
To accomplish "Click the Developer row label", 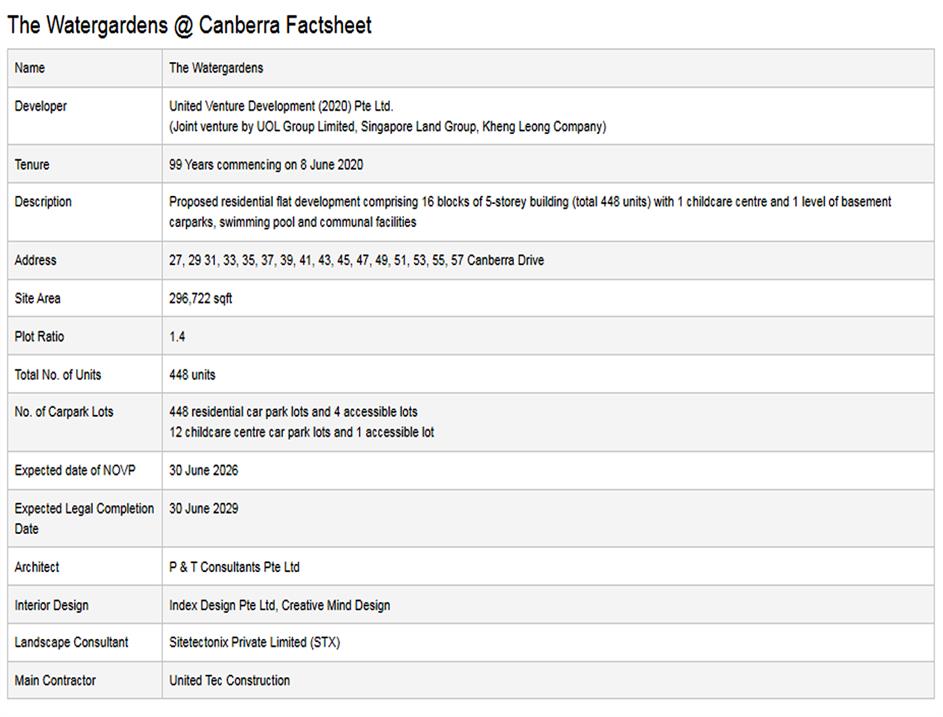I will click(x=41, y=106).
